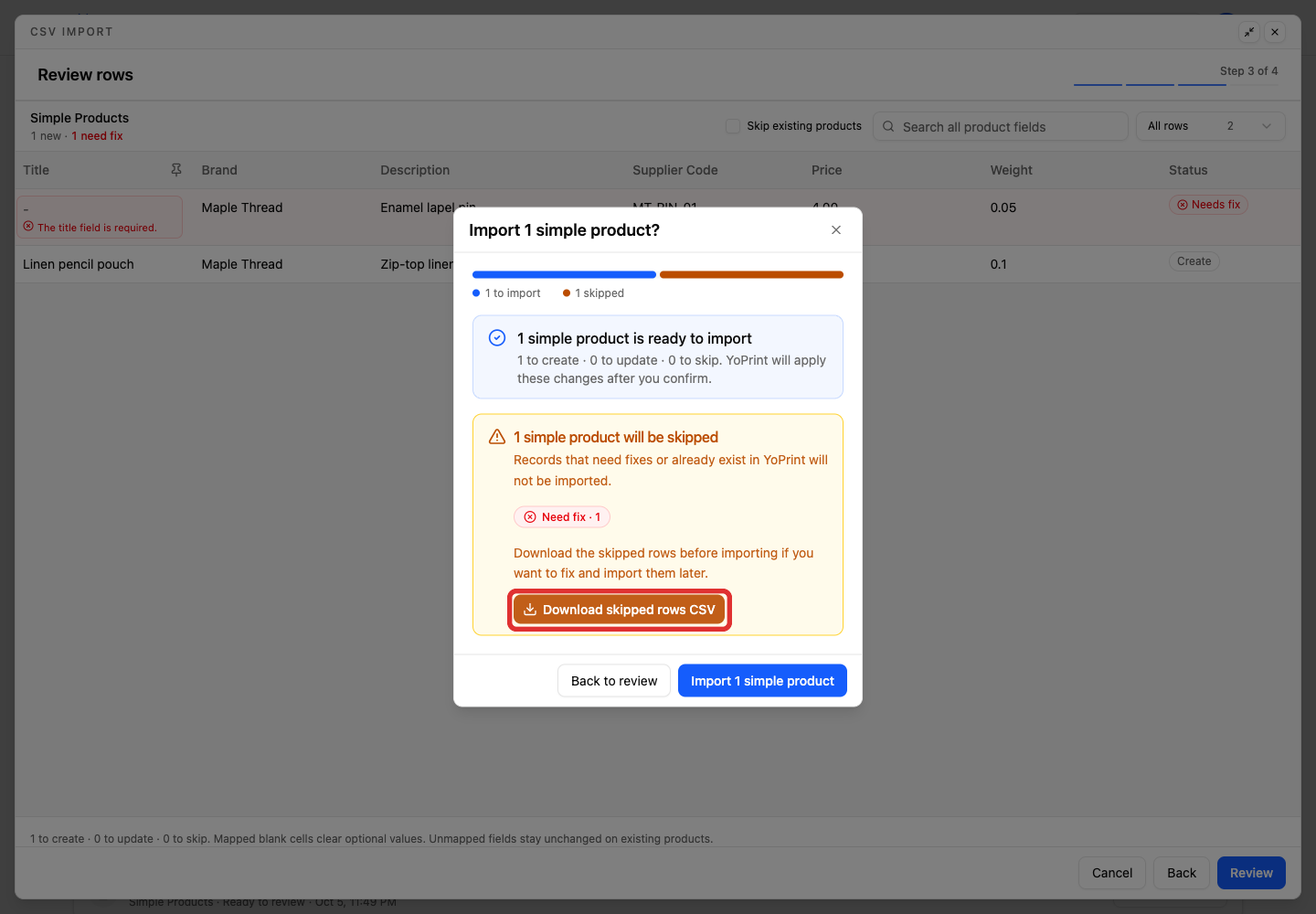Click the Price column header
The image size is (1316, 914).
click(827, 170)
